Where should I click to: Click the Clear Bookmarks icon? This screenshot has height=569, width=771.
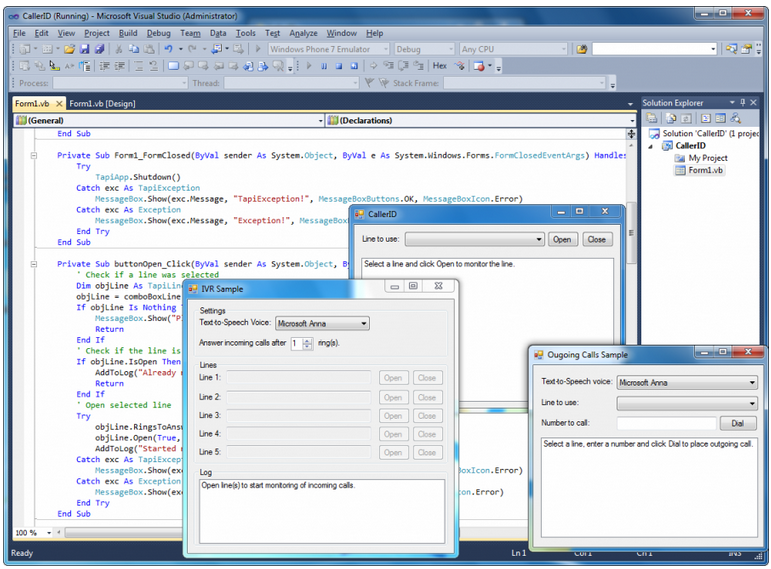[x=278, y=66]
